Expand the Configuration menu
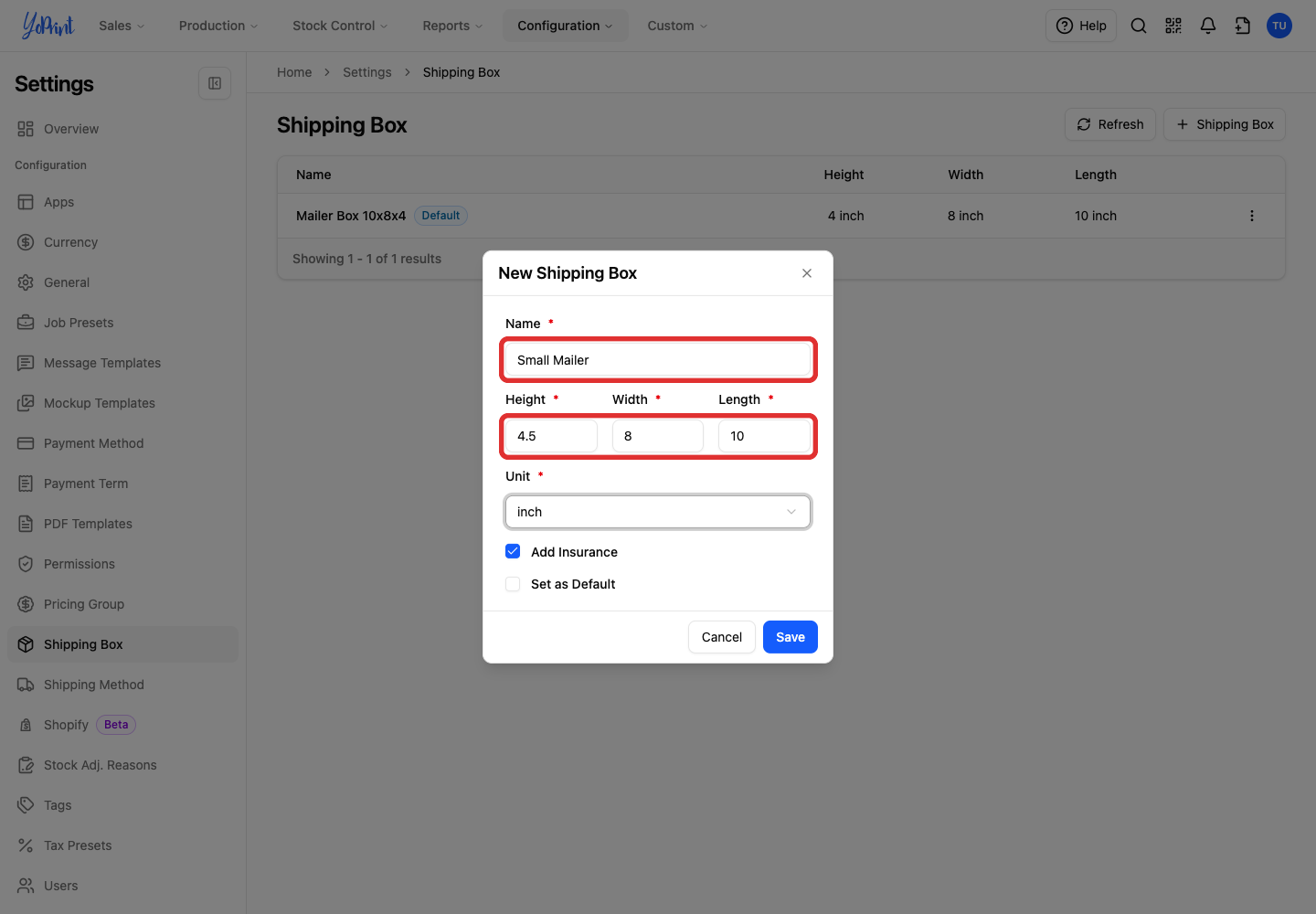Screen dimensions: 1316x914 565,26
